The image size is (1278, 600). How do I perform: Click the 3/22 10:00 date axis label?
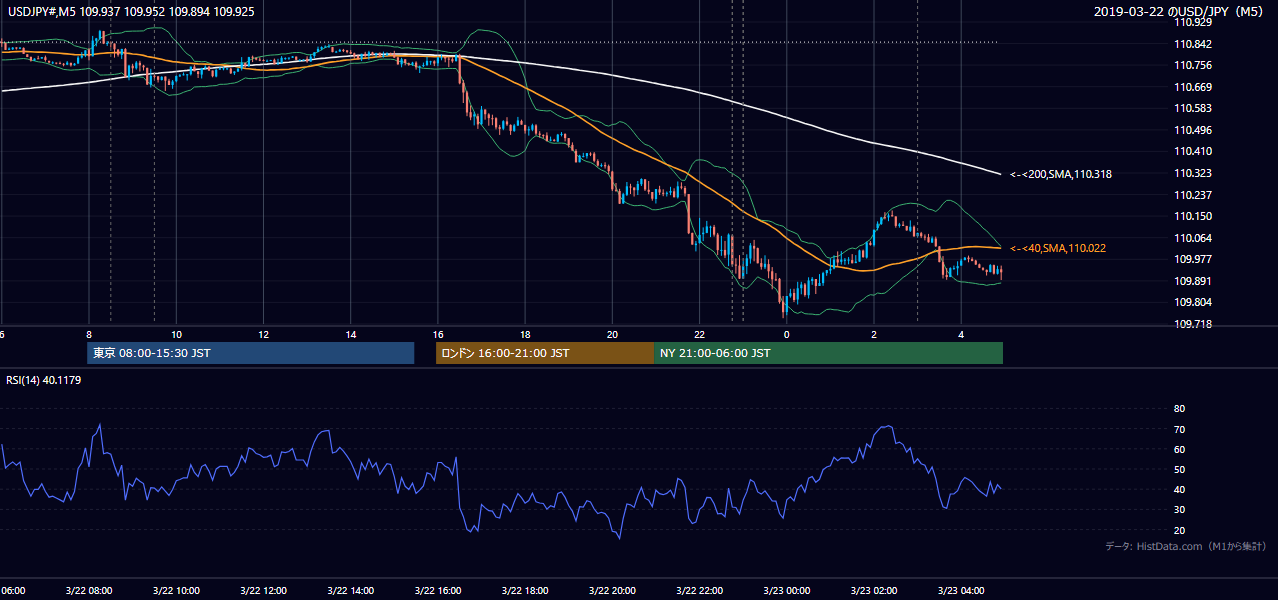tap(177, 590)
